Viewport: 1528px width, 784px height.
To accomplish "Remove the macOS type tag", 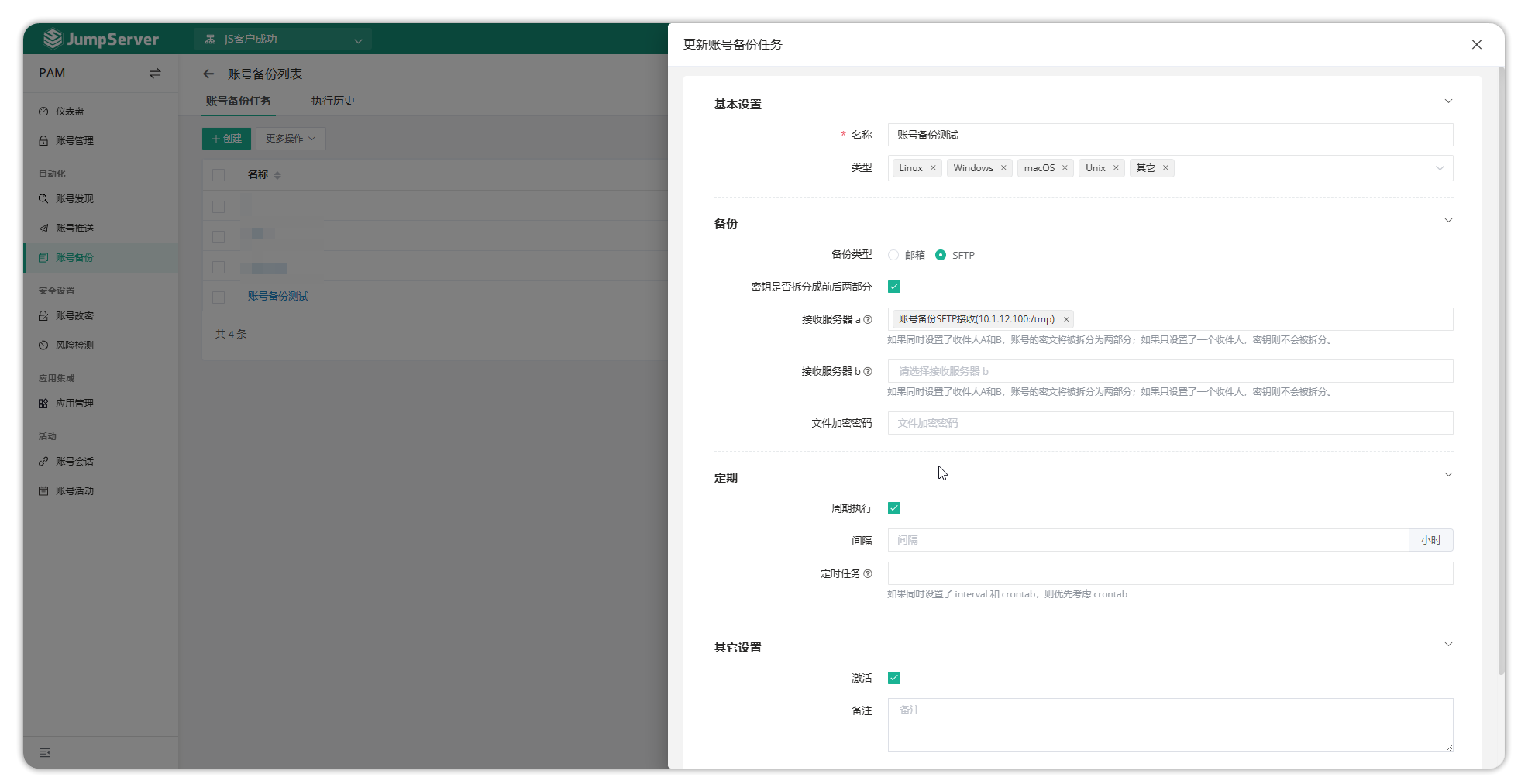I will click(x=1065, y=168).
